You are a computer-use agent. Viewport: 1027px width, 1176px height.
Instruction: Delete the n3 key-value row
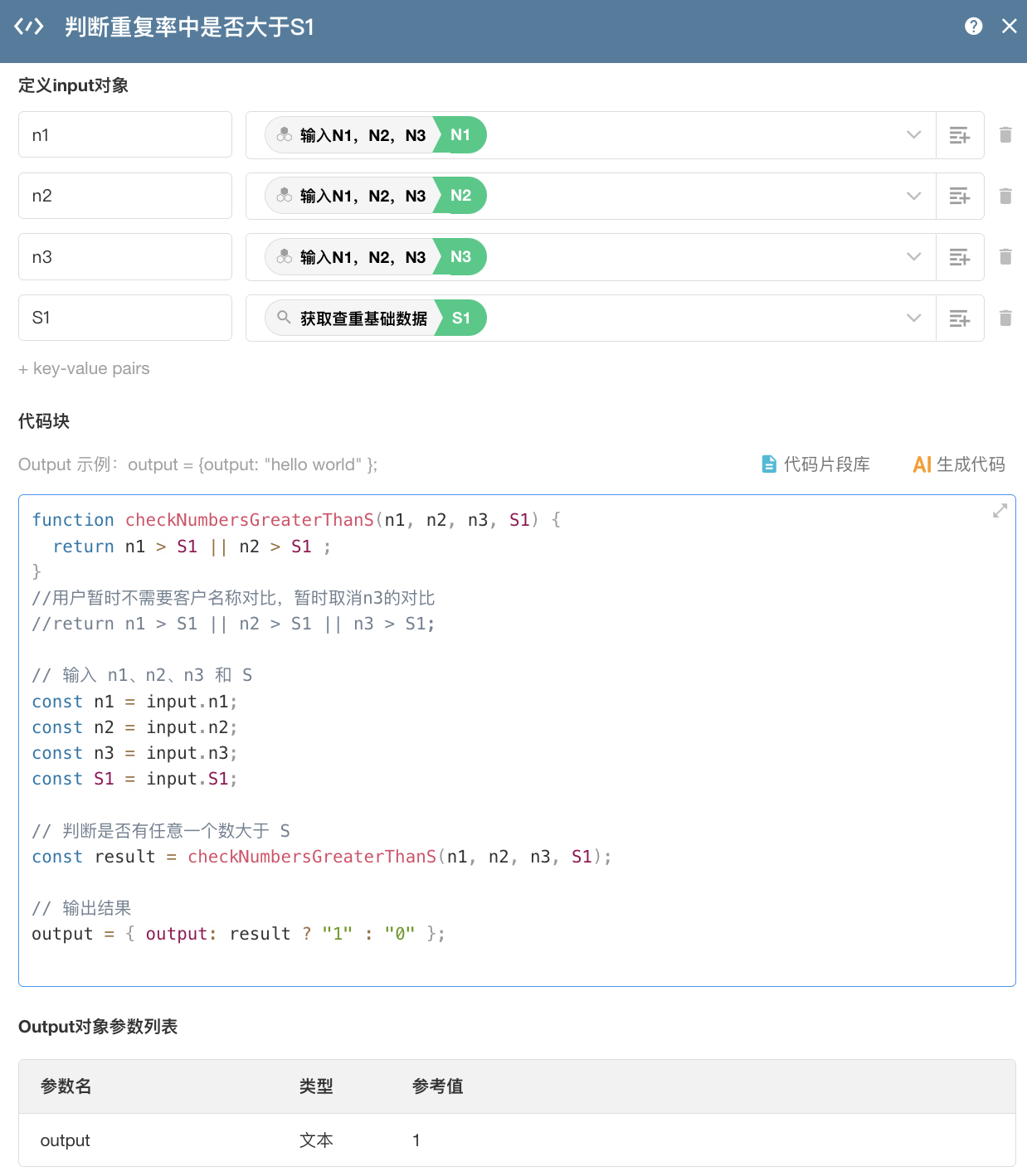point(1005,257)
